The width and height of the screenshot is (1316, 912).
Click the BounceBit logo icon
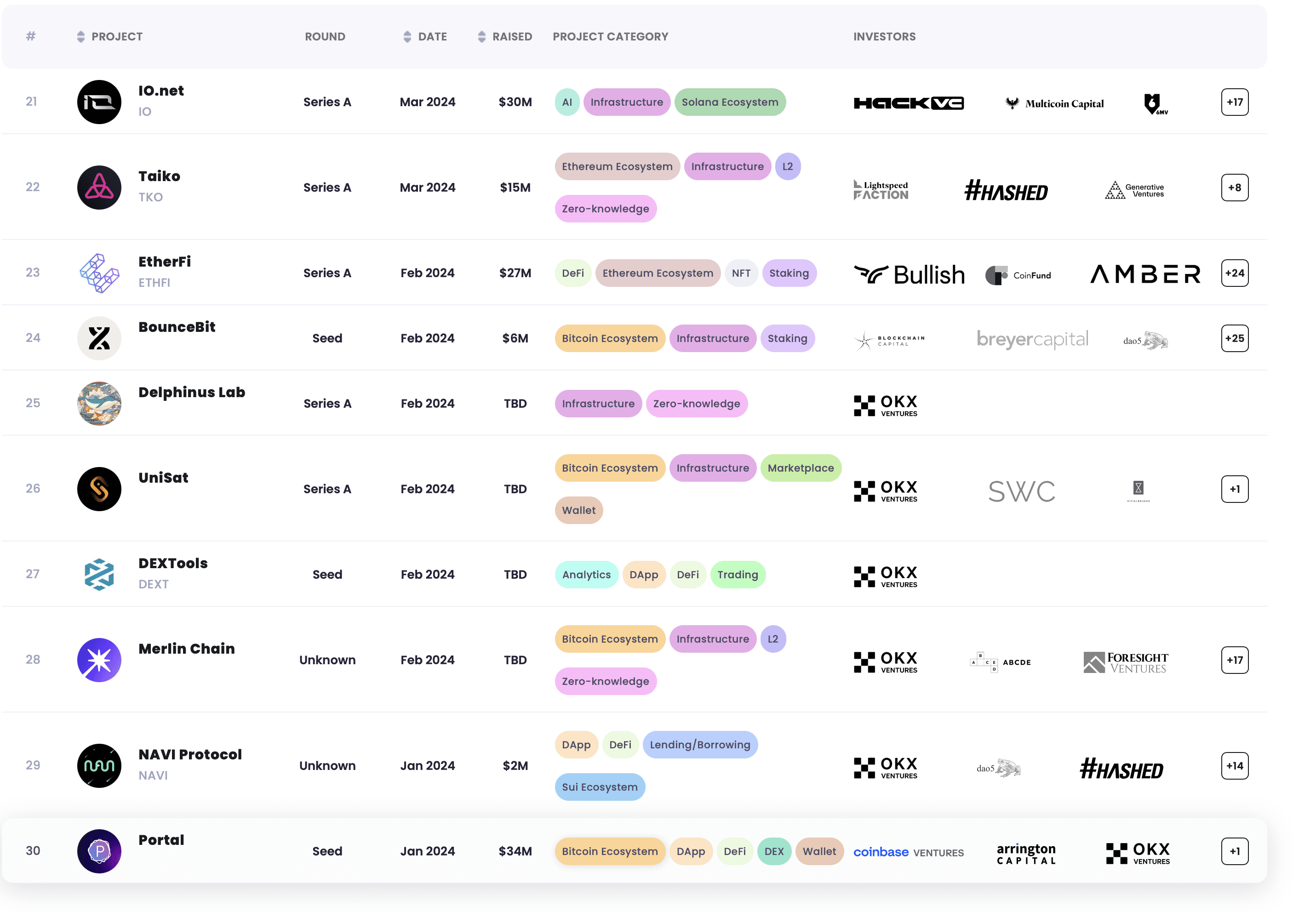tap(99, 338)
